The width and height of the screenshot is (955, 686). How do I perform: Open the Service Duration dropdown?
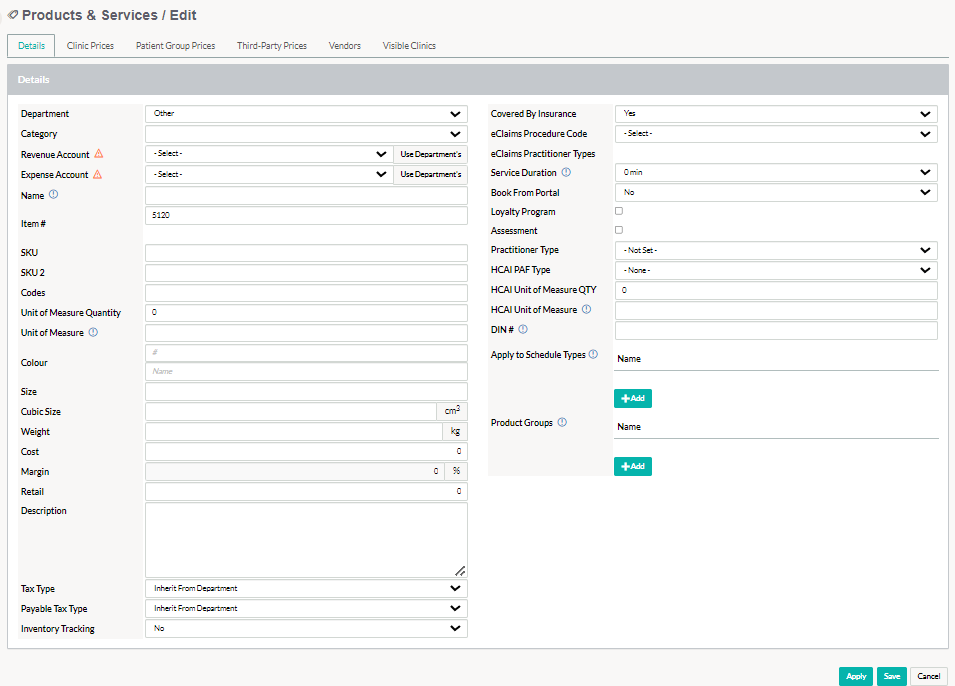(776, 172)
